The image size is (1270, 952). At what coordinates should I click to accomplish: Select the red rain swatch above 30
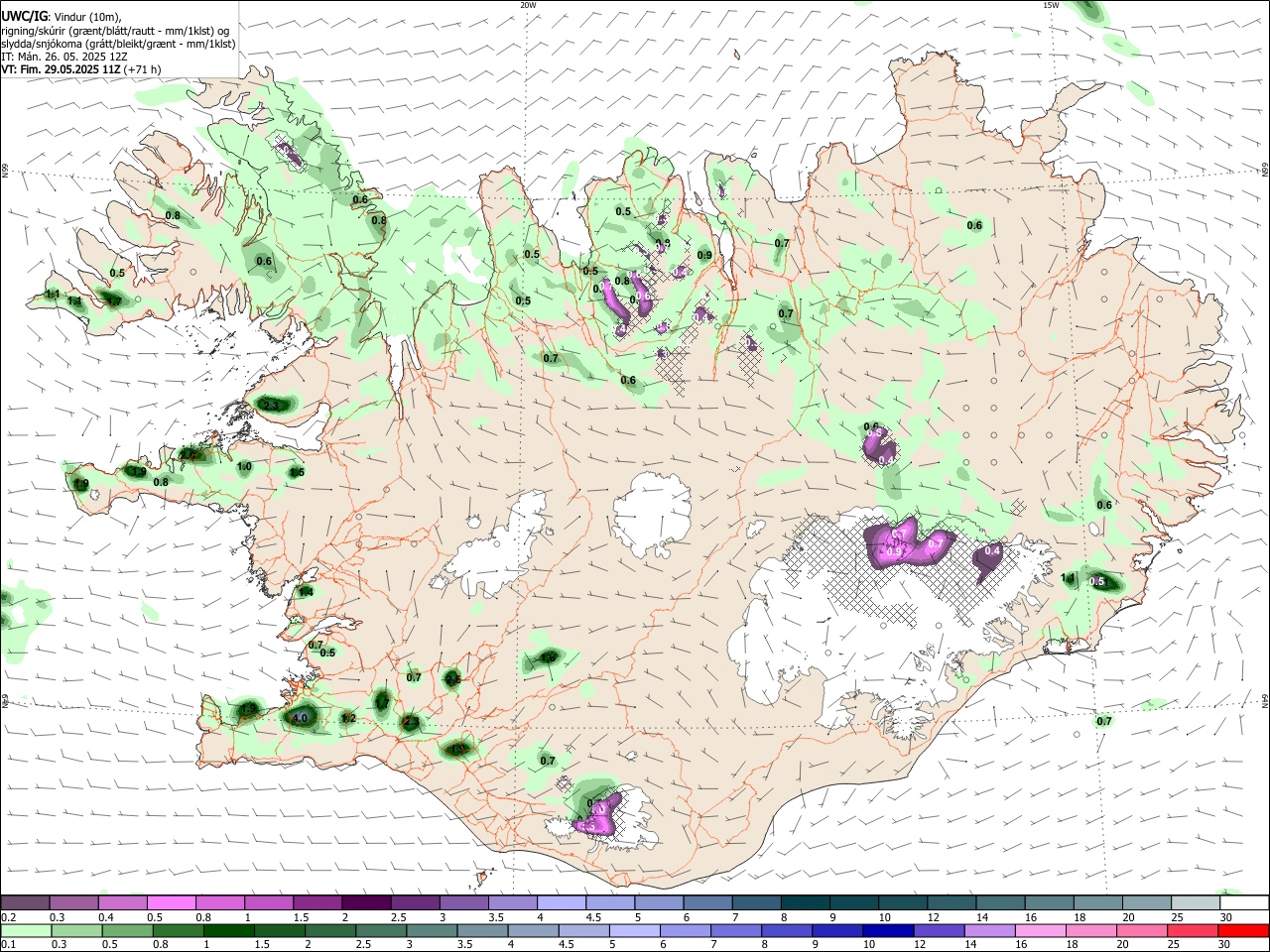click(x=1243, y=931)
